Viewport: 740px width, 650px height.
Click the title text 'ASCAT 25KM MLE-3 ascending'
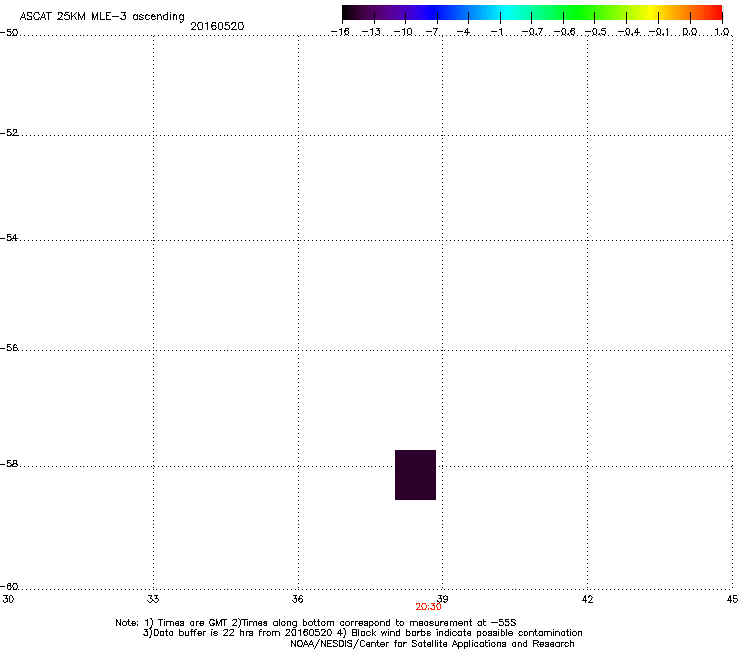point(102,17)
